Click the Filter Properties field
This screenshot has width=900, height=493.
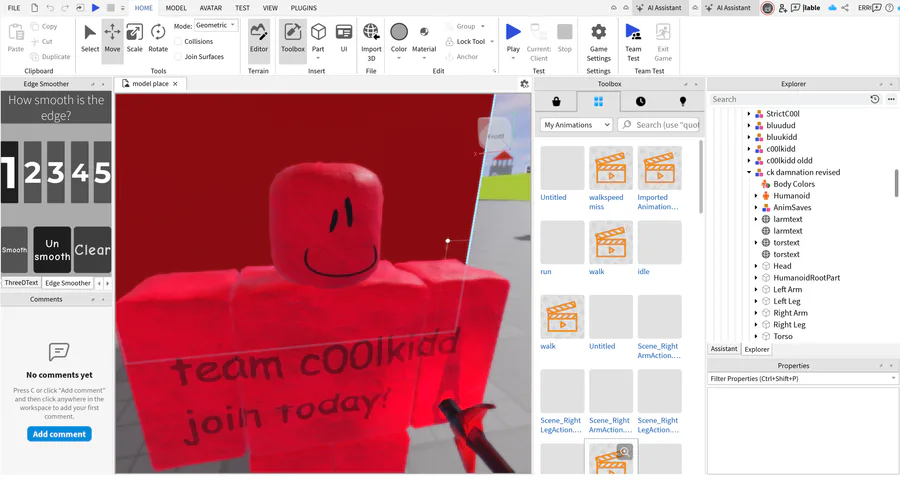(x=802, y=379)
